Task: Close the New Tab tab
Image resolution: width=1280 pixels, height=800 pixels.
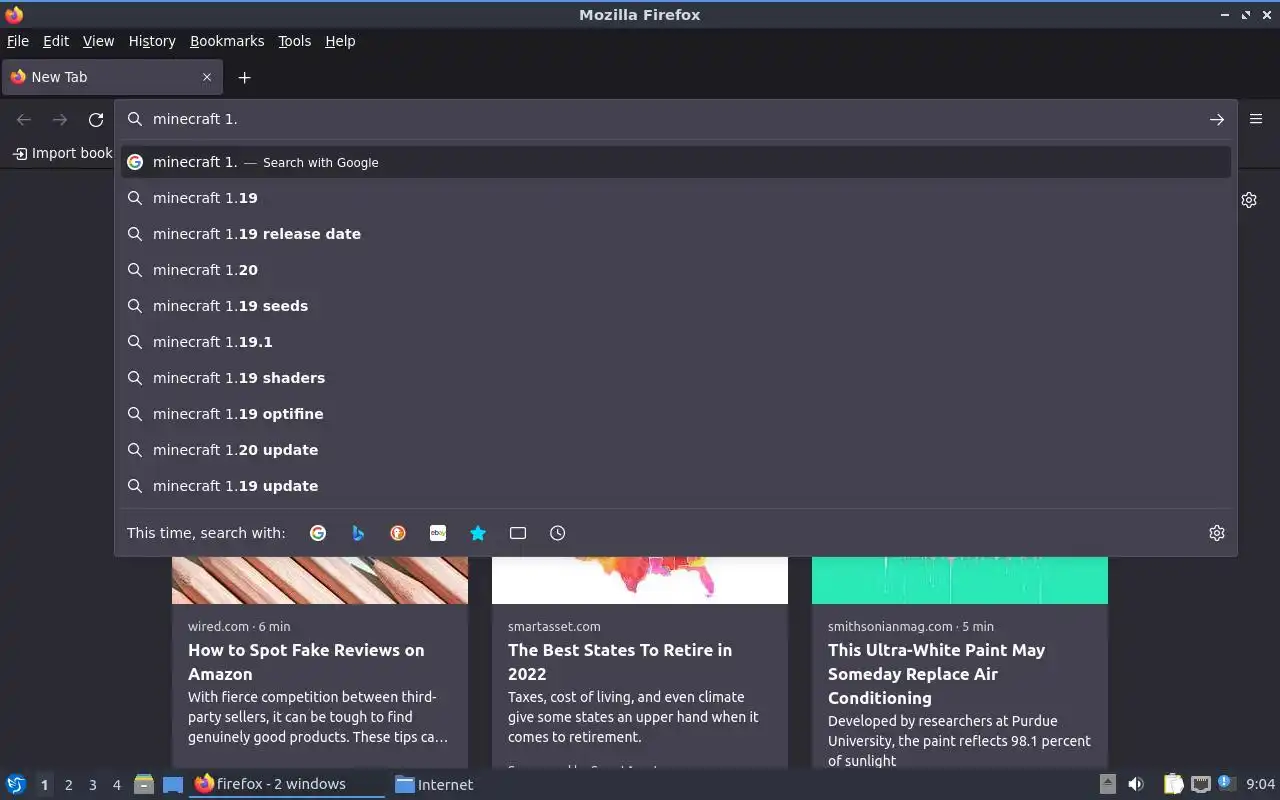Action: pos(207,77)
